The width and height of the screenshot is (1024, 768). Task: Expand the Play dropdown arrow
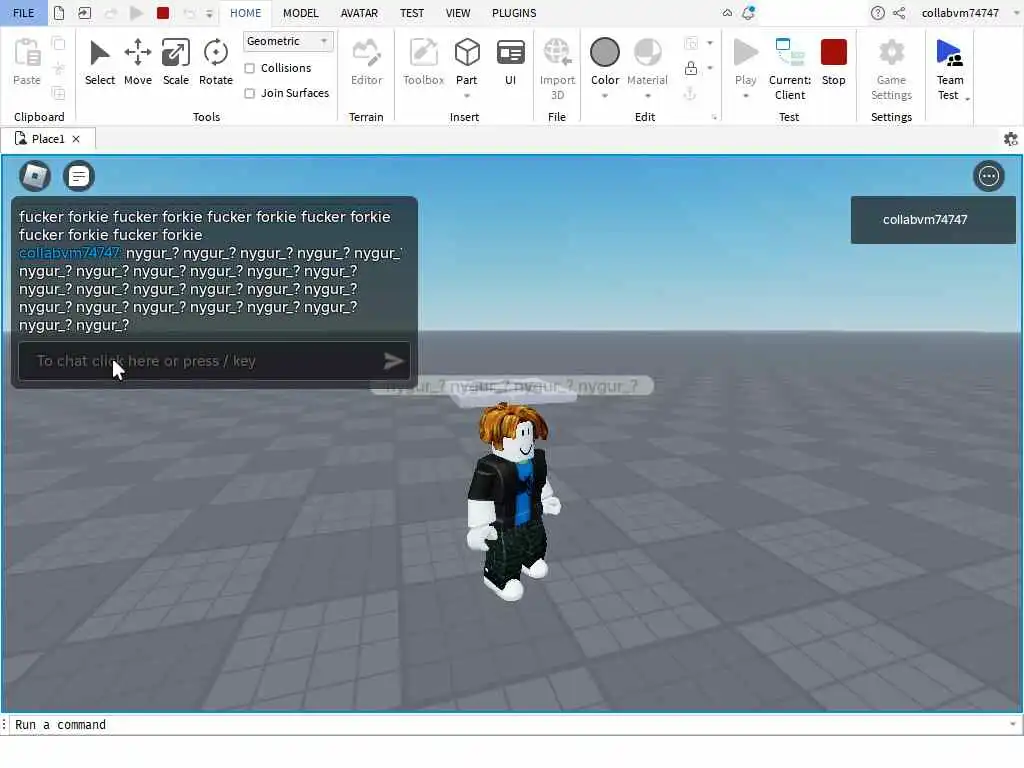745,96
